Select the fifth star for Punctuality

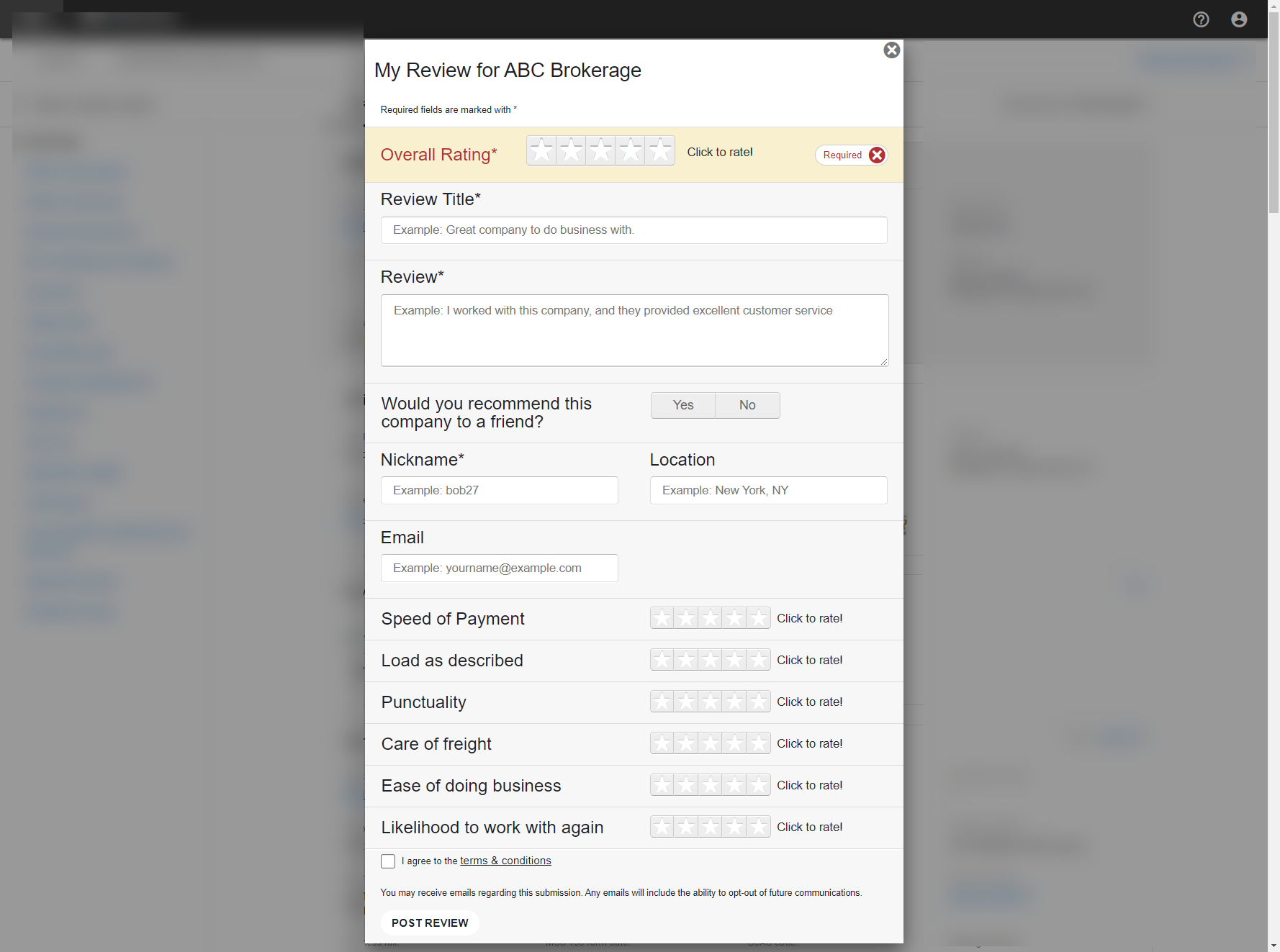click(x=758, y=701)
